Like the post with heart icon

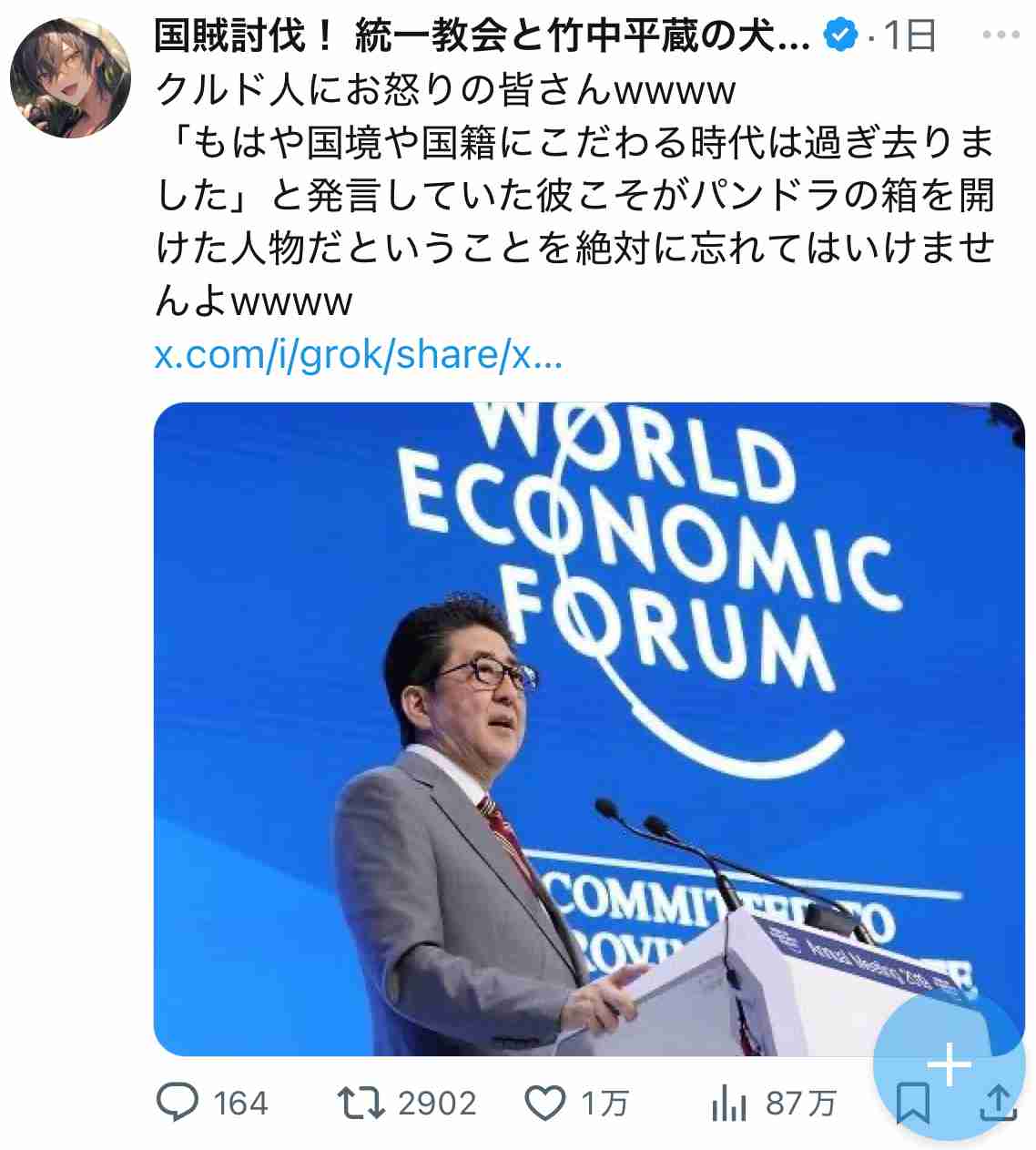click(x=546, y=1104)
